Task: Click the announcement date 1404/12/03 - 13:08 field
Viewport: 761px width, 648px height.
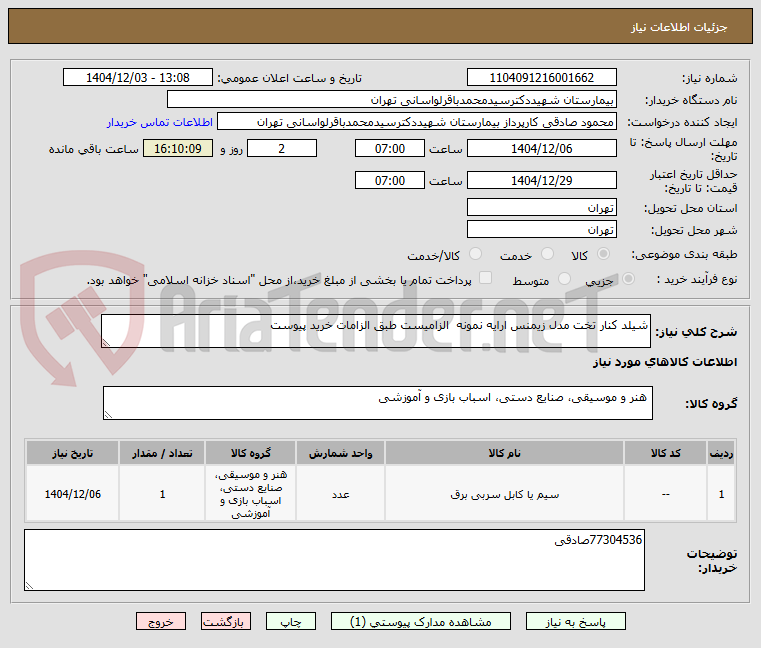Action: click(138, 78)
